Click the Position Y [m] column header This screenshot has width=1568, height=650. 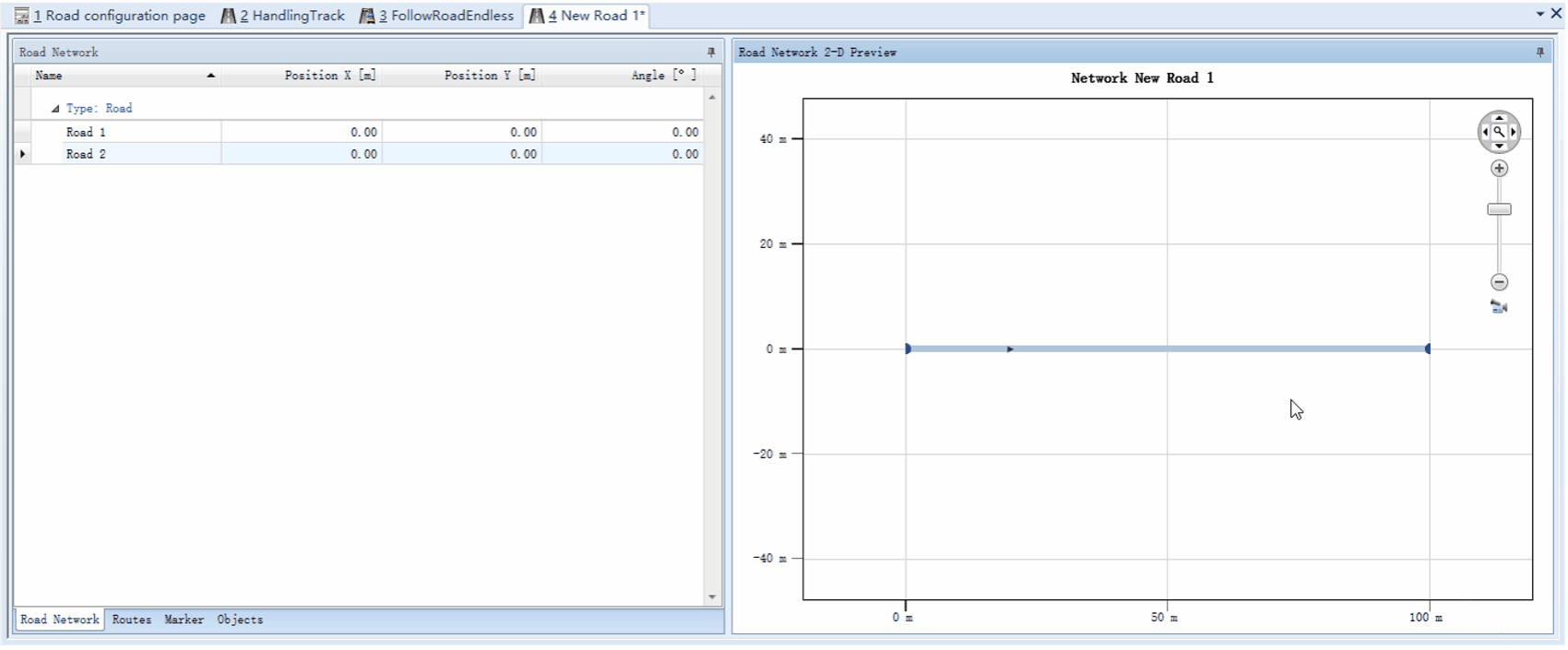462,76
